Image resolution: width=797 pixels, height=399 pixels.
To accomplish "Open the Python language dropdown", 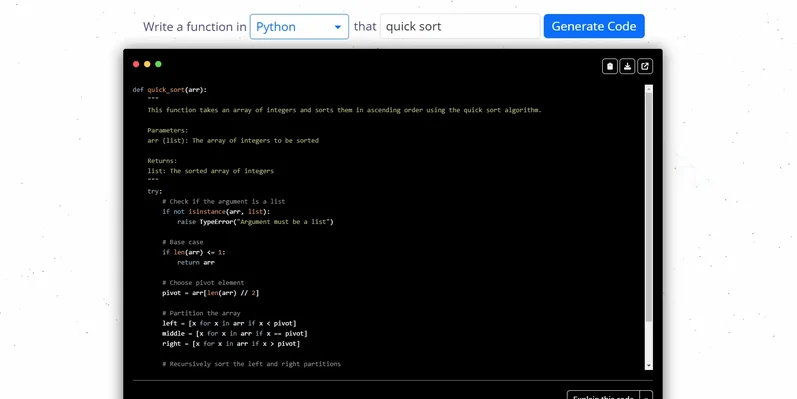I will 299,26.
